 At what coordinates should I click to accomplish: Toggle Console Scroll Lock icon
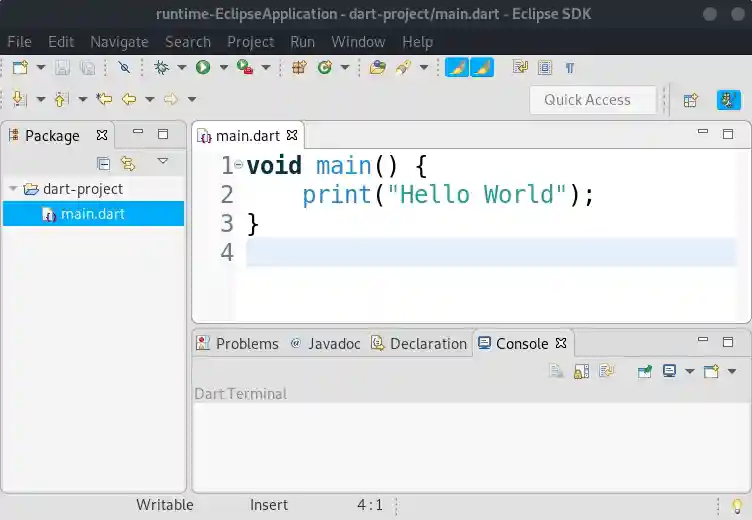(581, 371)
